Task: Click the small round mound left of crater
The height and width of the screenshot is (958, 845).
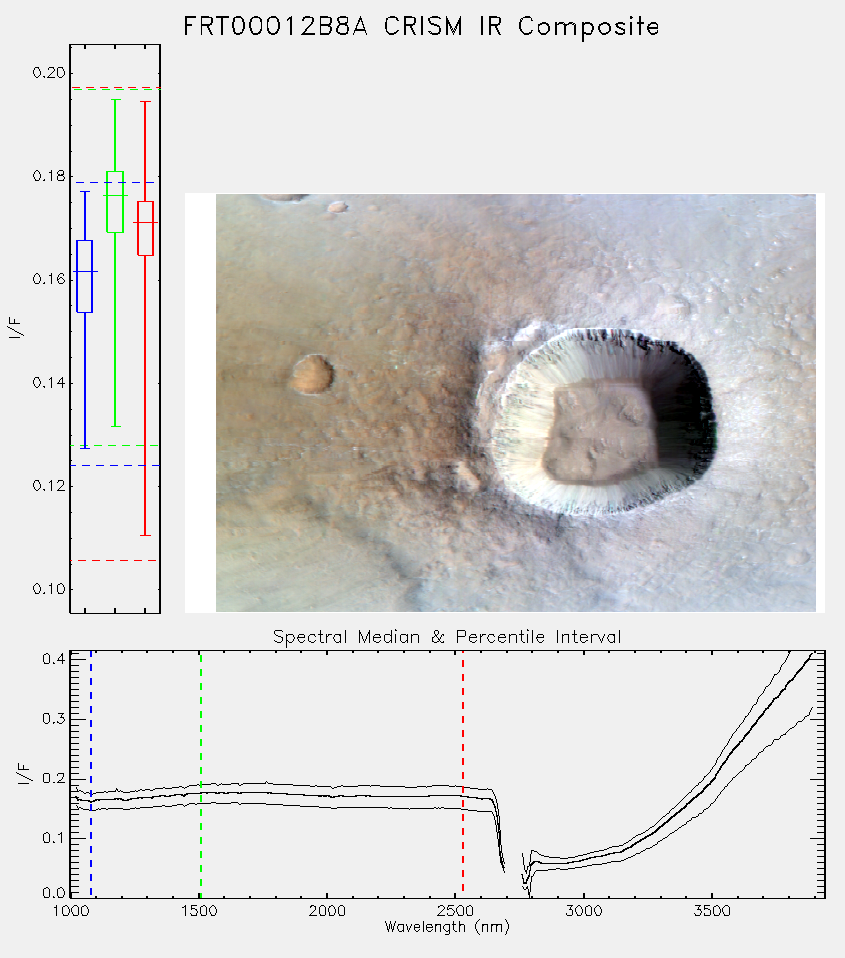Action: coord(312,374)
